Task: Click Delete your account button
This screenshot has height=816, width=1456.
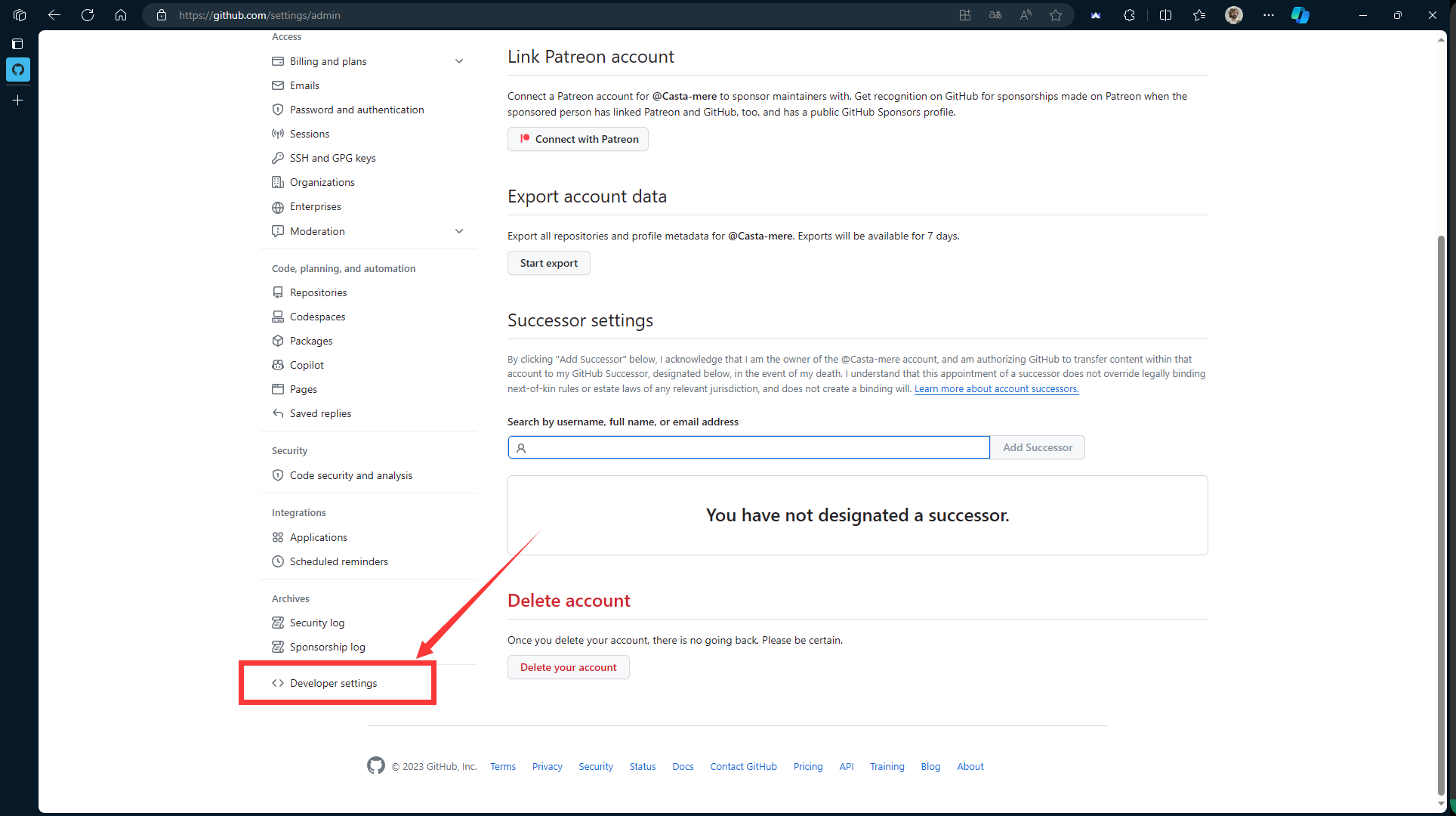Action: [568, 667]
